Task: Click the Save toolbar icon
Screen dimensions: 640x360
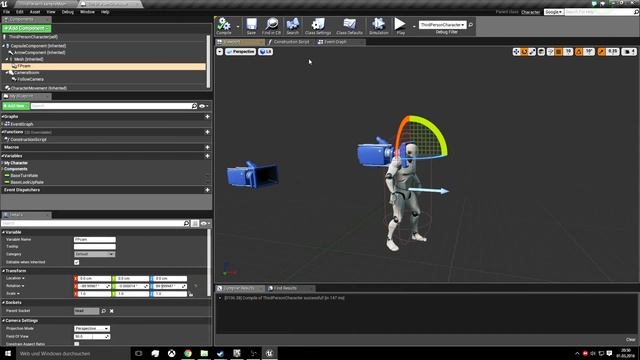Action: (x=251, y=26)
